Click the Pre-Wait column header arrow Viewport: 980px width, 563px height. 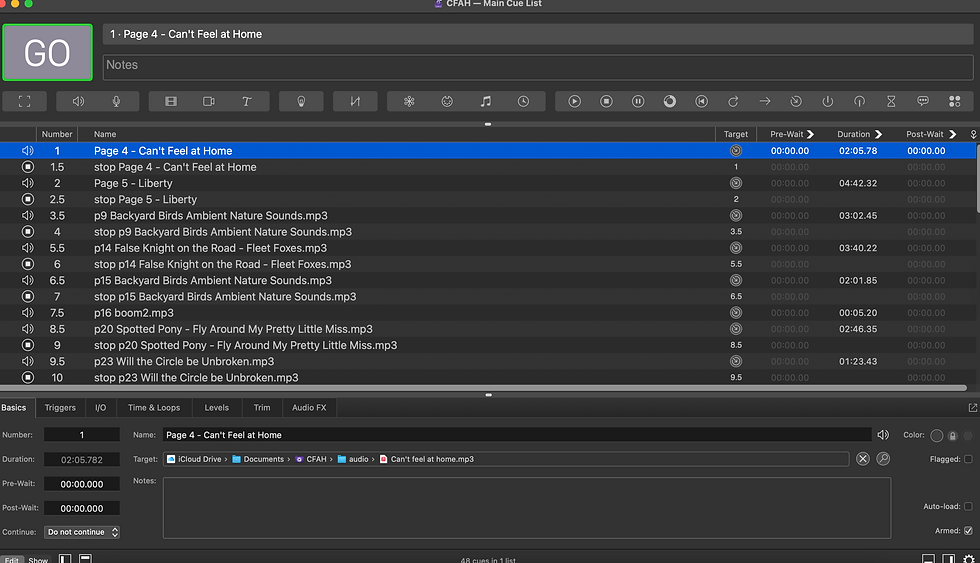pos(811,134)
